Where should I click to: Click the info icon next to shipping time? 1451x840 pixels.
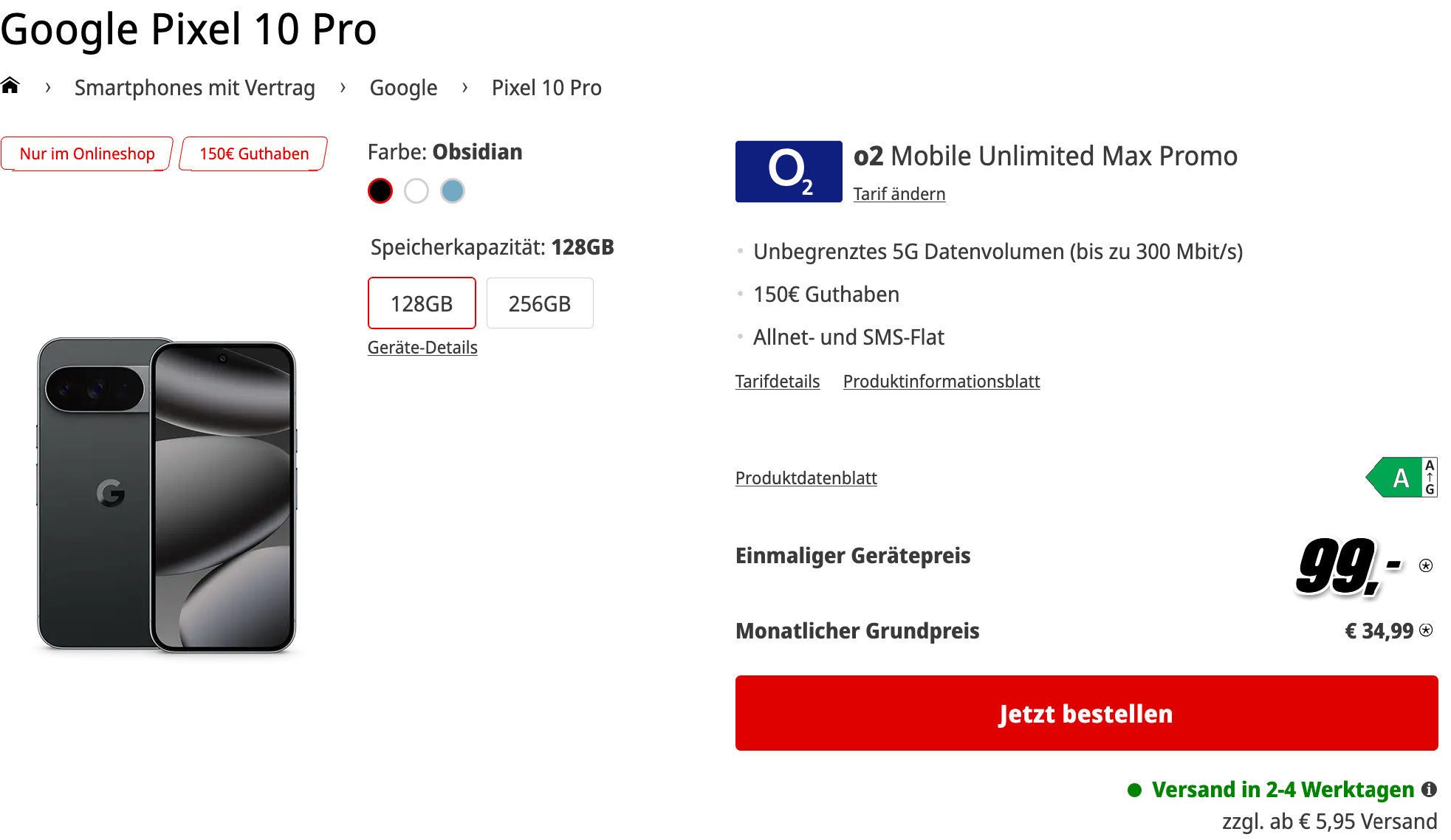(1430, 789)
